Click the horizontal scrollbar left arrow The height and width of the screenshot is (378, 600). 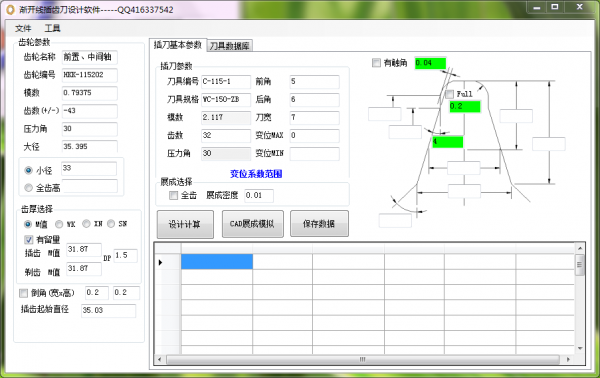tap(160, 359)
